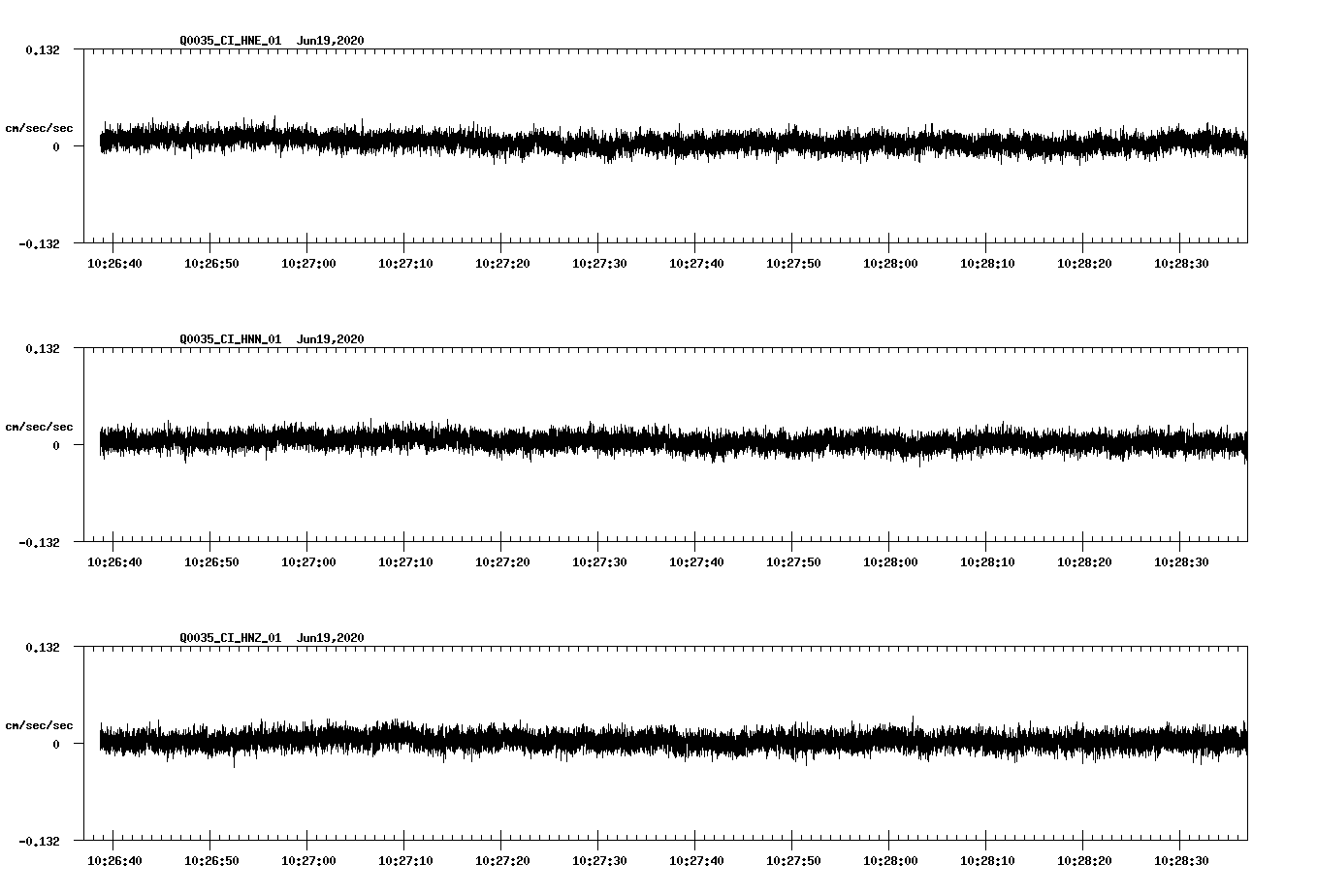Click the 10:27:40 time label on HNN axis

coord(696,562)
